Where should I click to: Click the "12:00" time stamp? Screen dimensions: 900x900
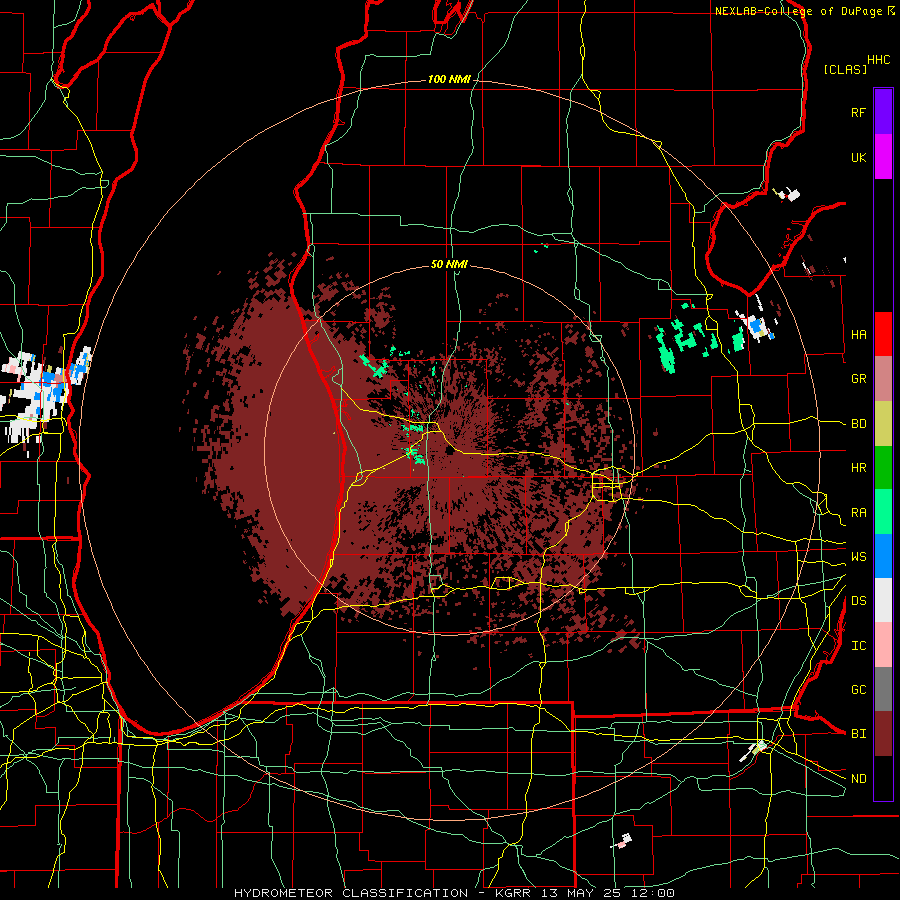pyautogui.click(x=652, y=893)
